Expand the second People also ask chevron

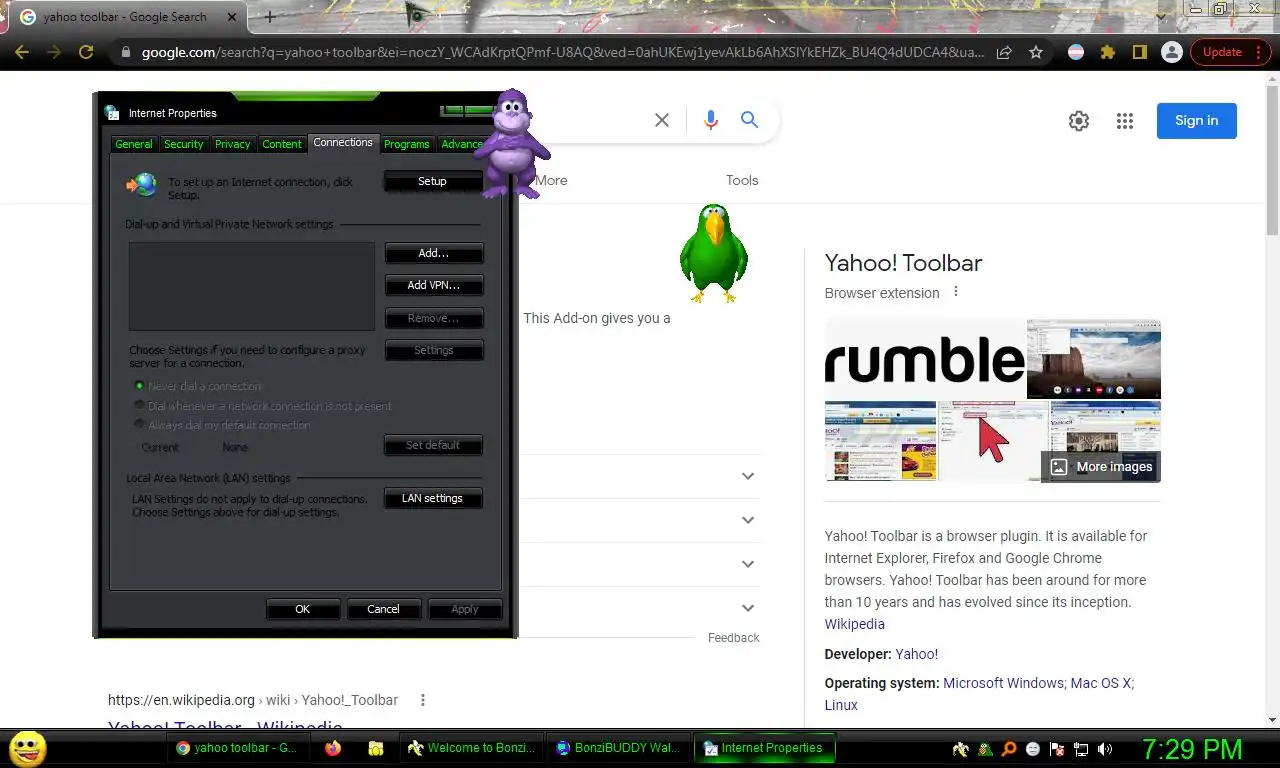click(748, 520)
